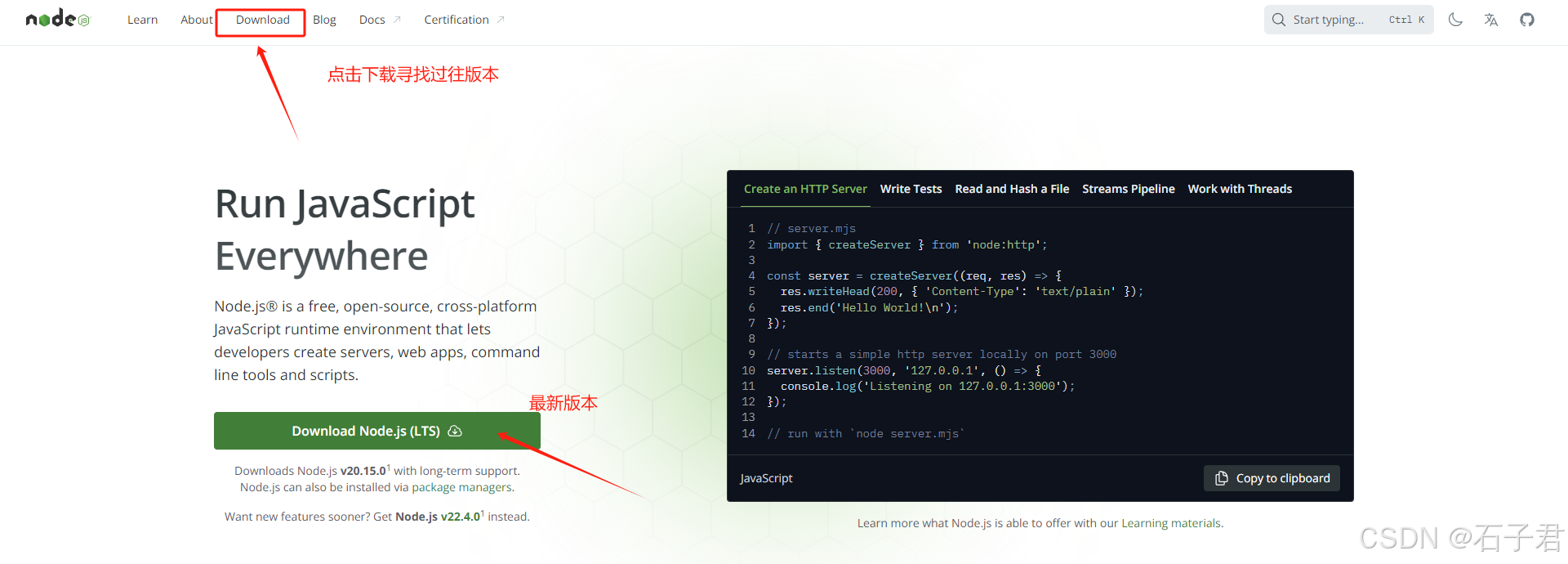The height and width of the screenshot is (564, 1568).
Task: Click the Node.js logo
Action: tap(57, 19)
